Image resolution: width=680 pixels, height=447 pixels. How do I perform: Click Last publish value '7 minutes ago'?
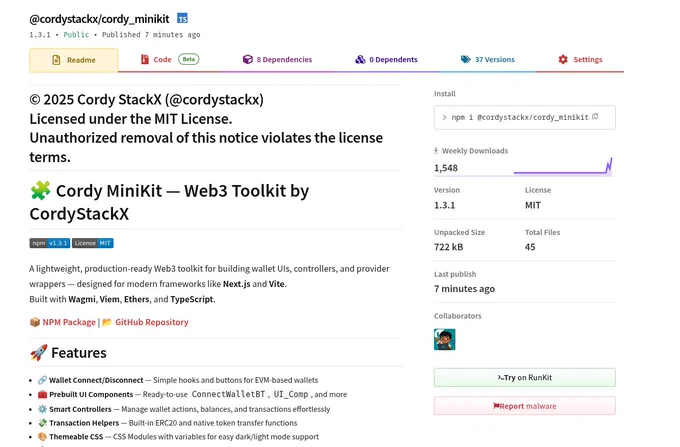(x=464, y=289)
